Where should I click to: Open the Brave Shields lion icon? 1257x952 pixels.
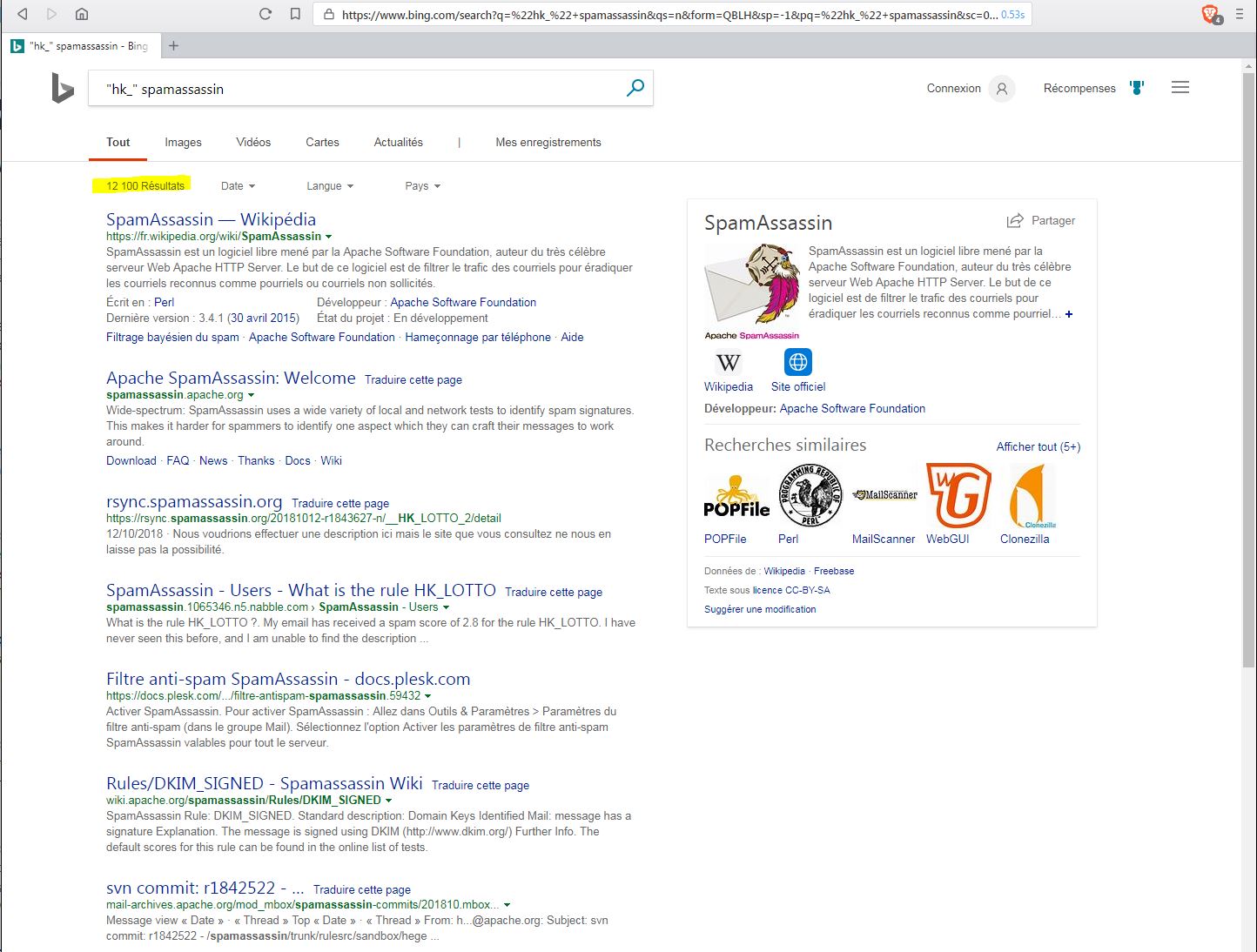coord(1210,14)
